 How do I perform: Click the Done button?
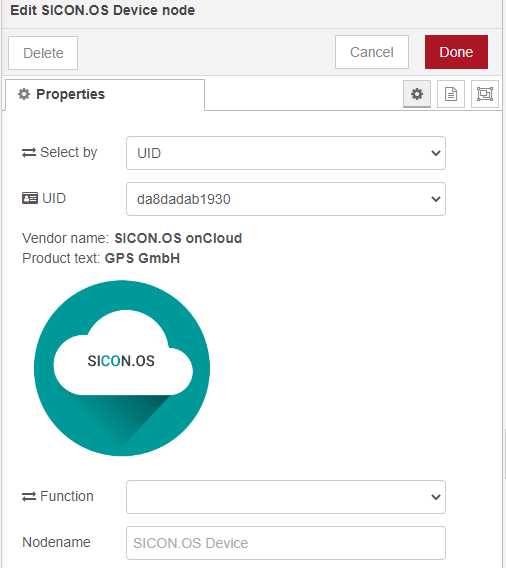pyautogui.click(x=456, y=52)
